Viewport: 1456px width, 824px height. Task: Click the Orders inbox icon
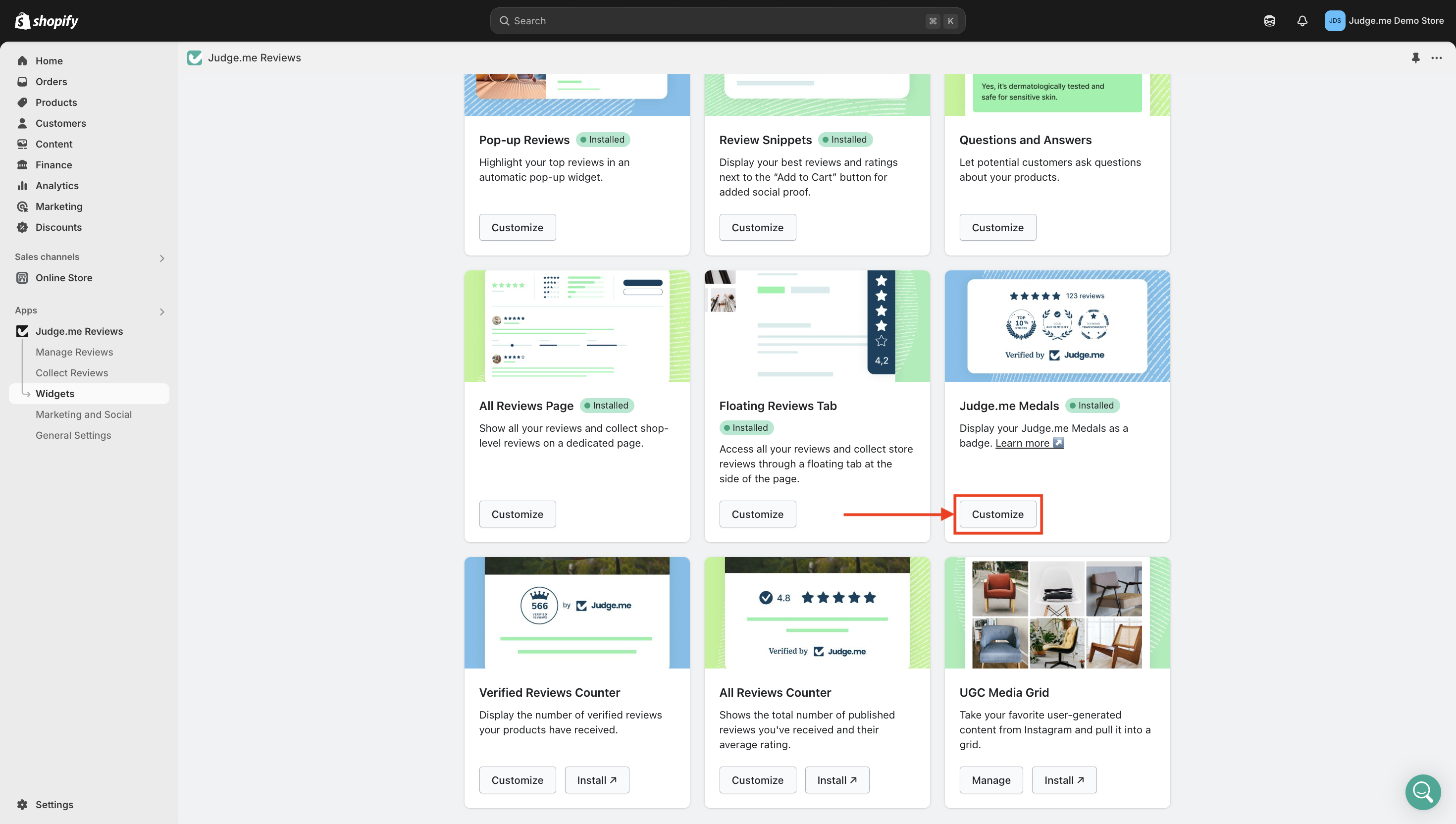[22, 82]
